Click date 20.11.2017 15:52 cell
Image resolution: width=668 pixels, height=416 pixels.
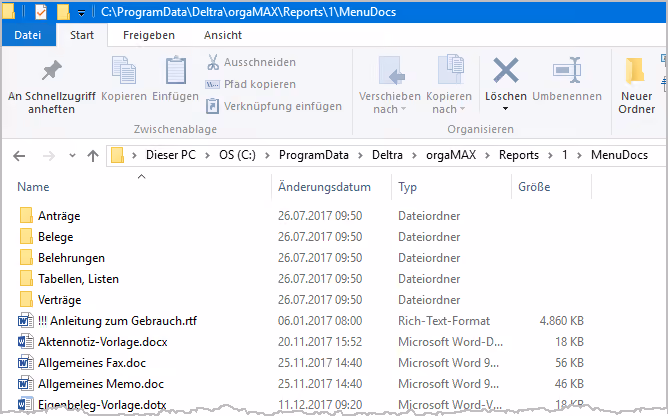click(320, 341)
